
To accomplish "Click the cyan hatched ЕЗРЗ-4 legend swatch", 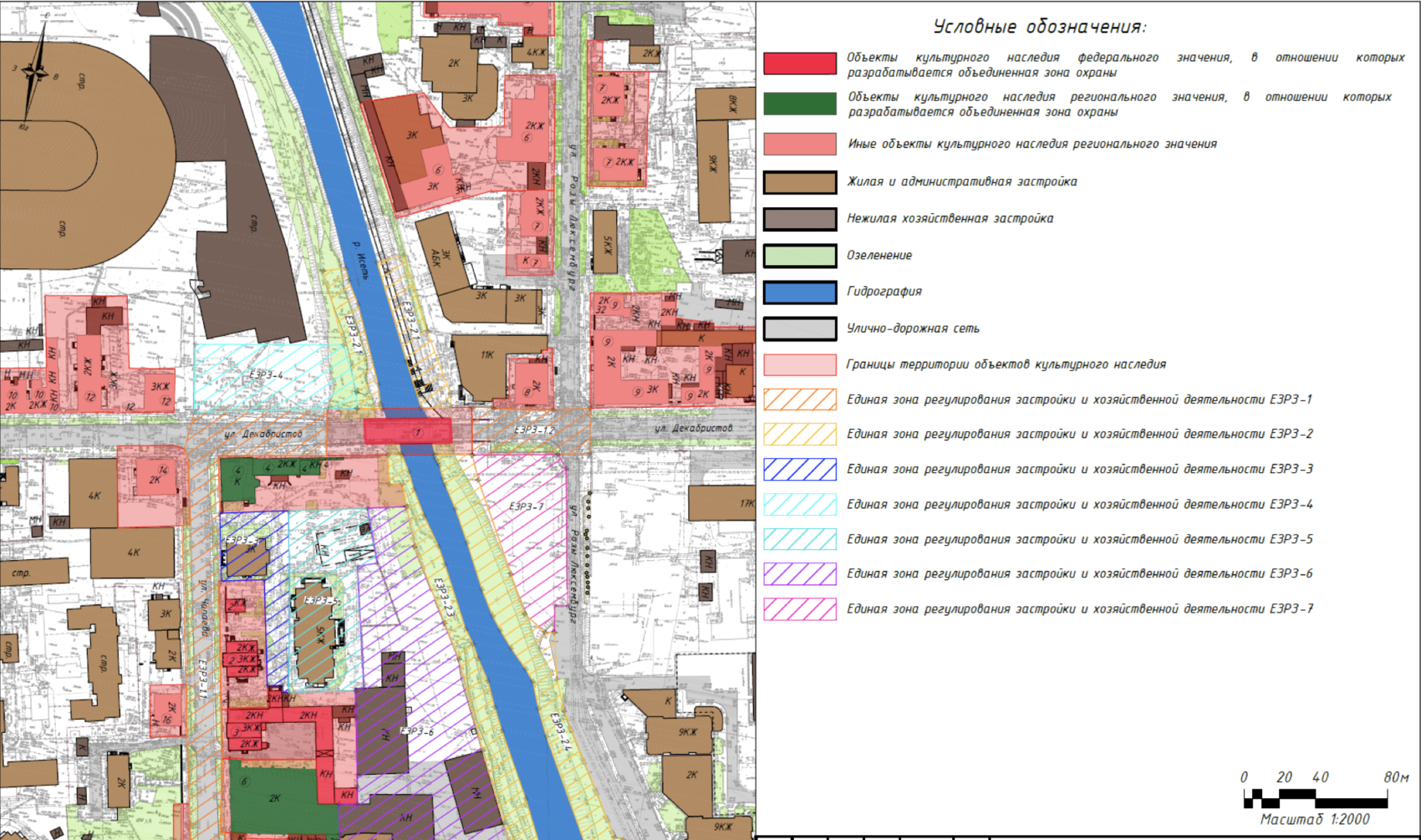I will pyautogui.click(x=799, y=504).
